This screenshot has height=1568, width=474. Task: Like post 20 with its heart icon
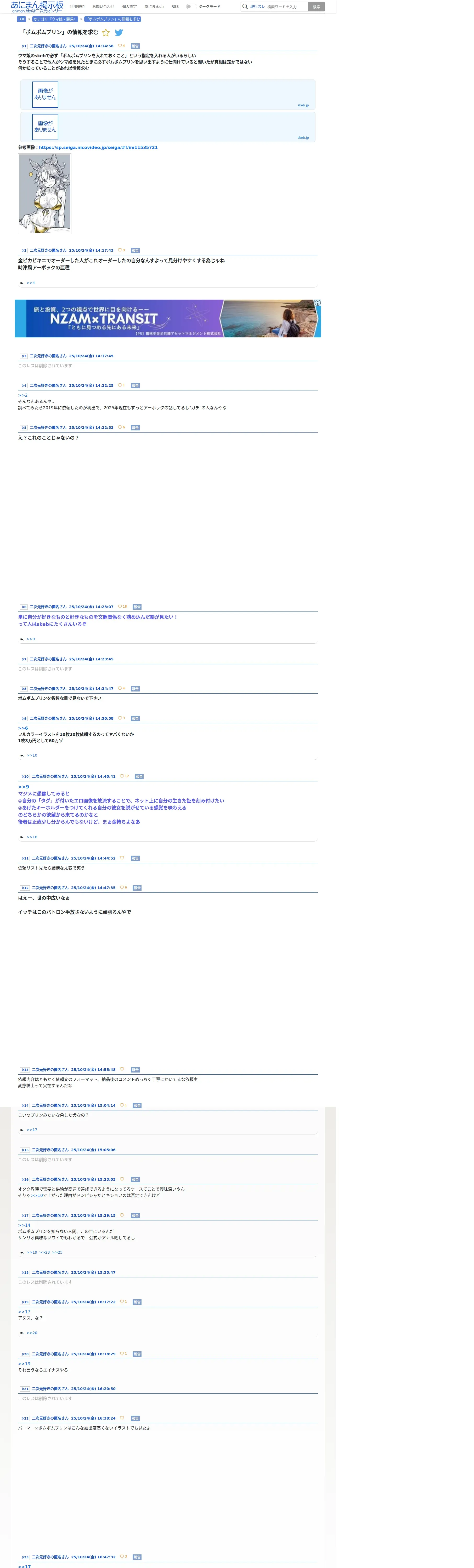[x=122, y=1354]
